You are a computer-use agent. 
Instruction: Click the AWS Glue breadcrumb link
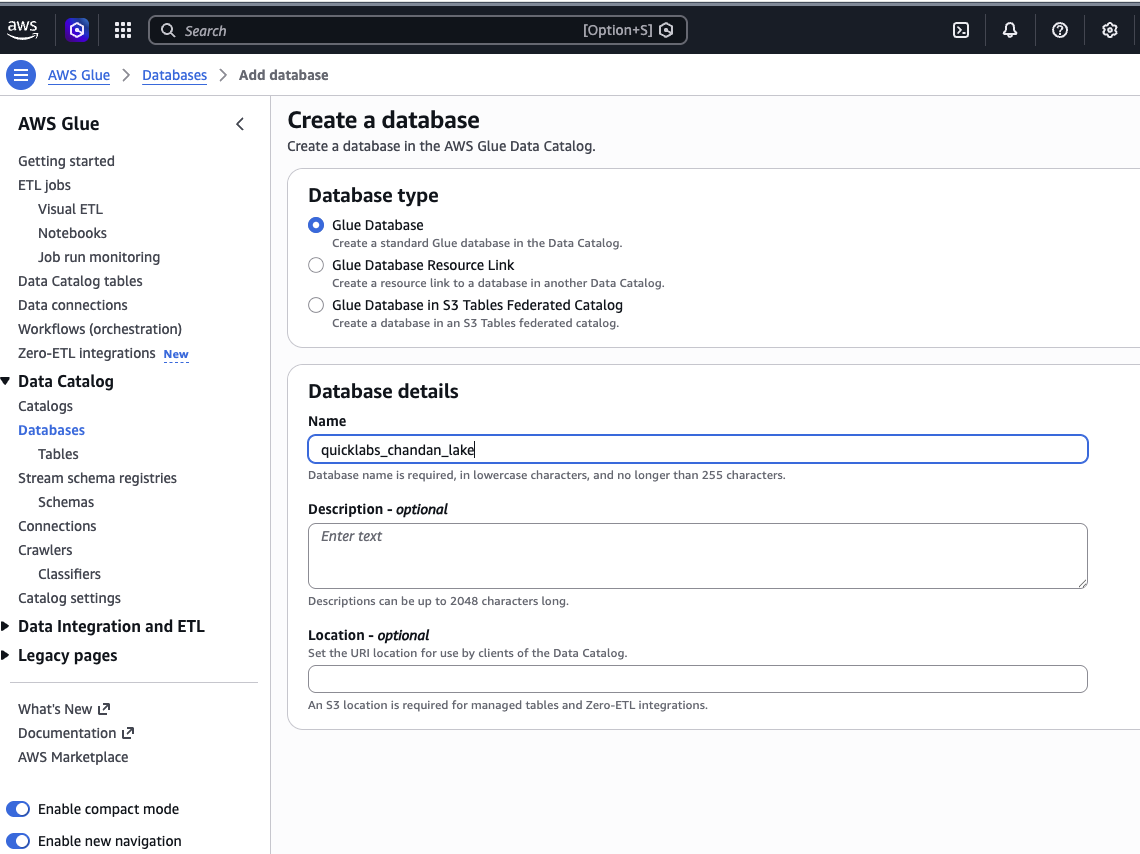point(79,75)
